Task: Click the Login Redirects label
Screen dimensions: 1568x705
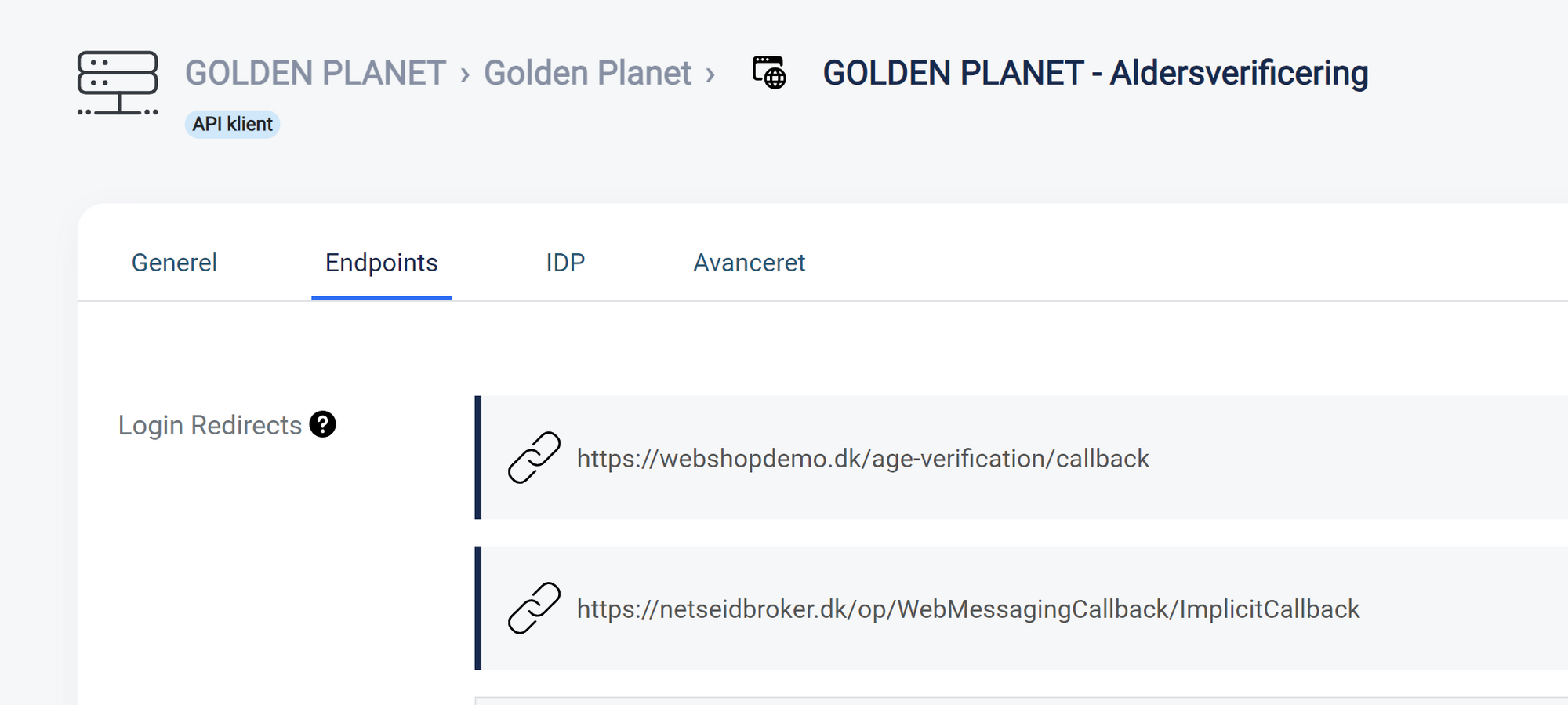Action: pos(209,425)
